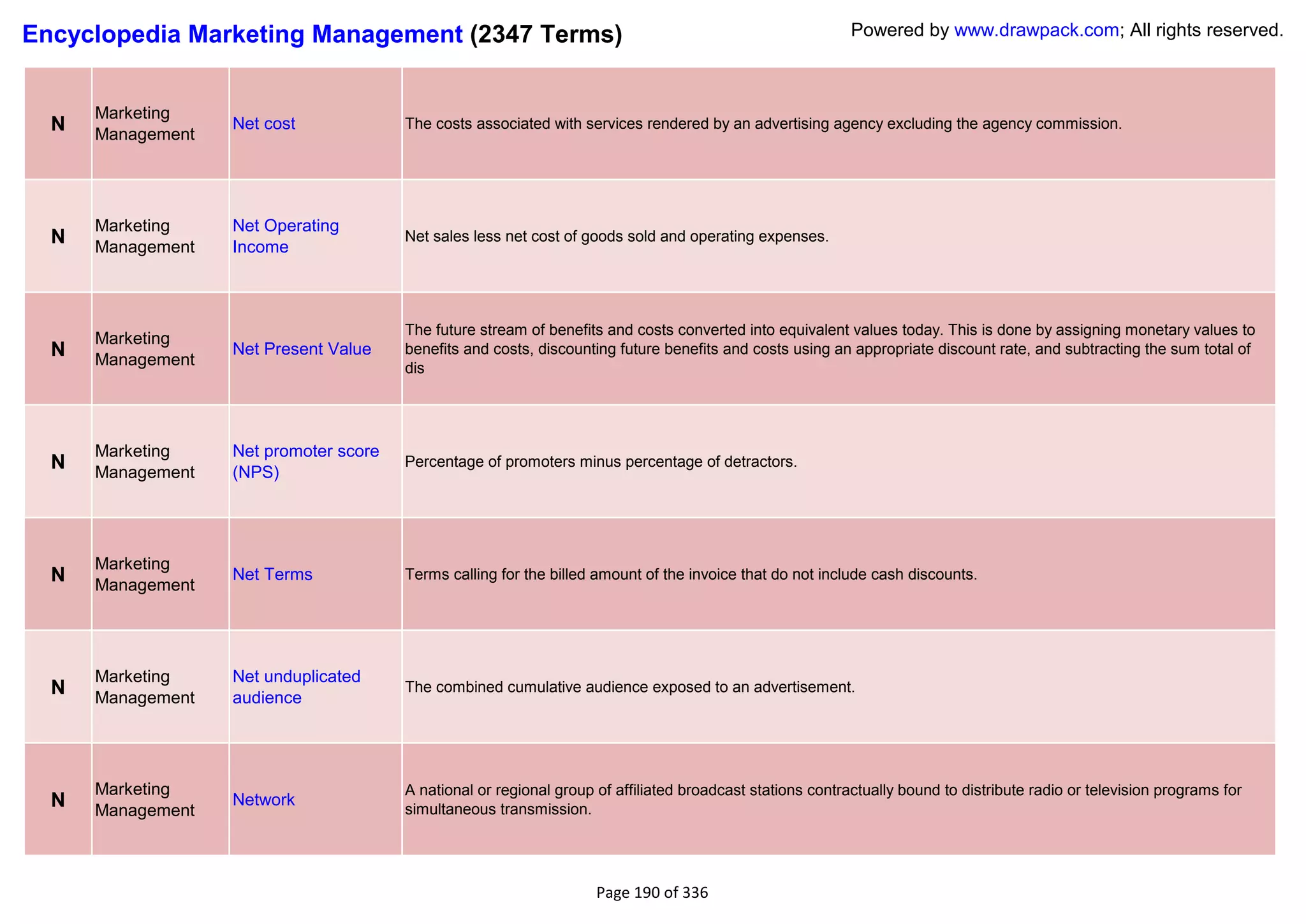
Task: Click Marketing Management in the Net Terms row
Action: click(145, 575)
